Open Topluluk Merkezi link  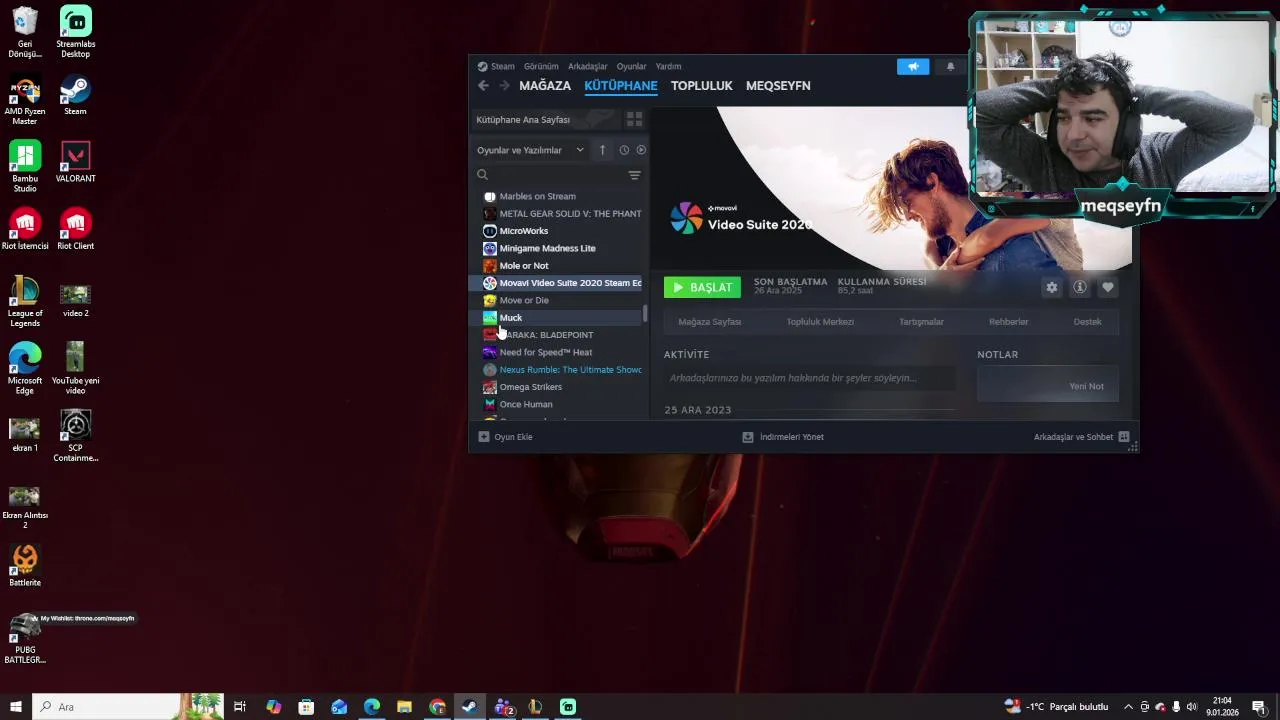pyautogui.click(x=820, y=322)
